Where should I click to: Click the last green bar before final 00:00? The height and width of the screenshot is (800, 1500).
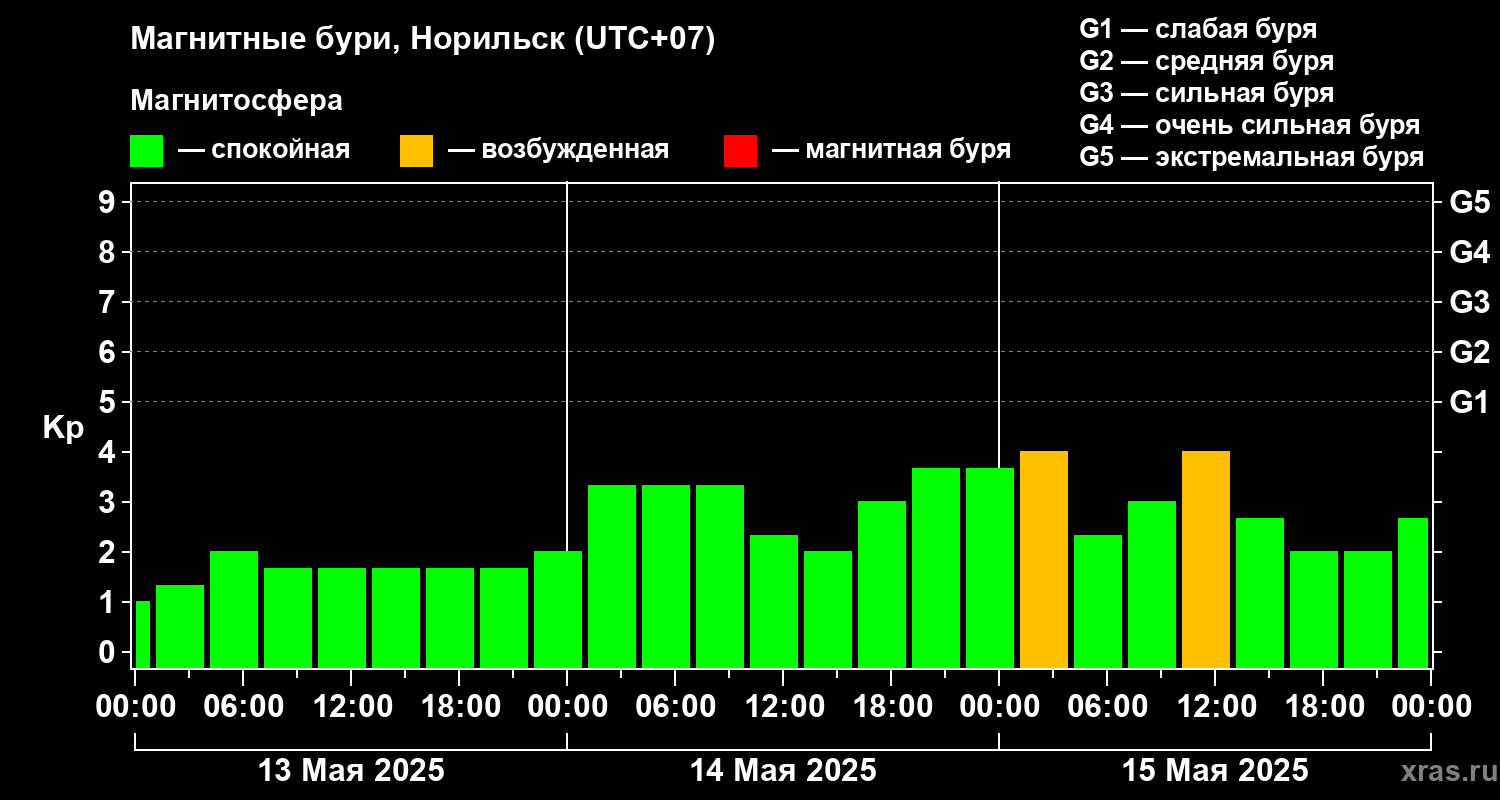coord(1413,593)
